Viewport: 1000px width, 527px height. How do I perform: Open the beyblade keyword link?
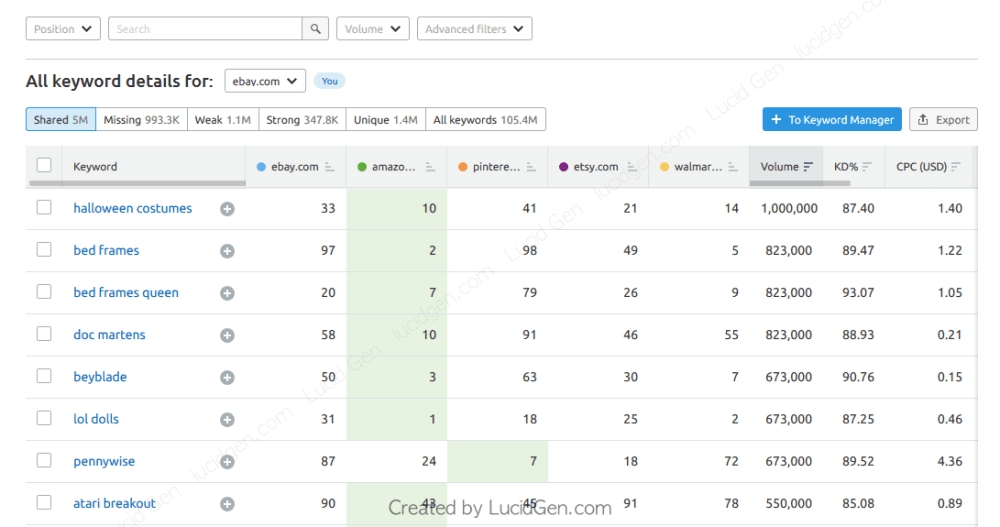pyautogui.click(x=99, y=376)
